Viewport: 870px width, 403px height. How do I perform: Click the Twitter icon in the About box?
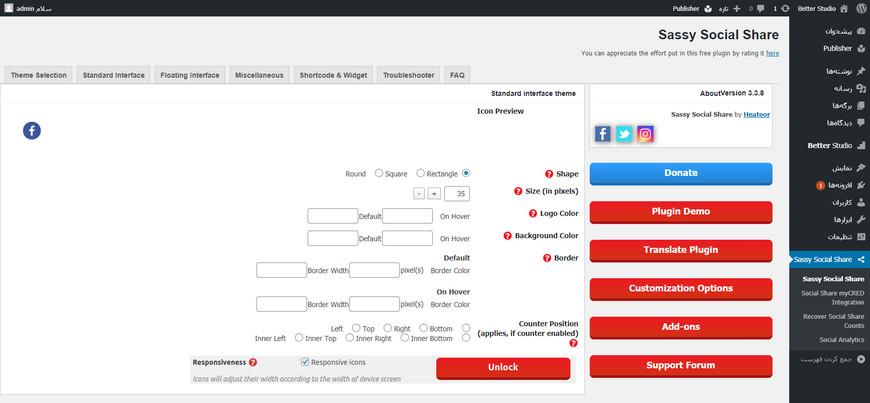tap(624, 134)
